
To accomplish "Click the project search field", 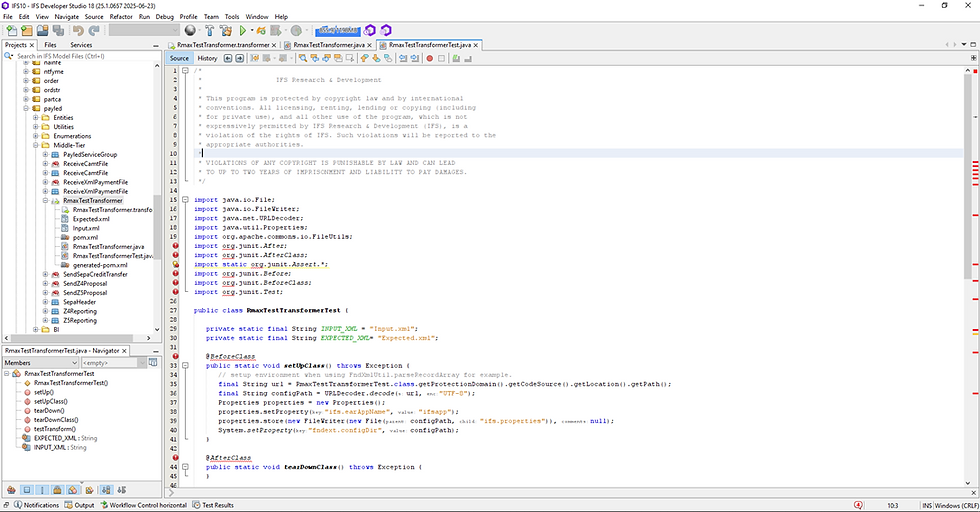I will [x=81, y=56].
